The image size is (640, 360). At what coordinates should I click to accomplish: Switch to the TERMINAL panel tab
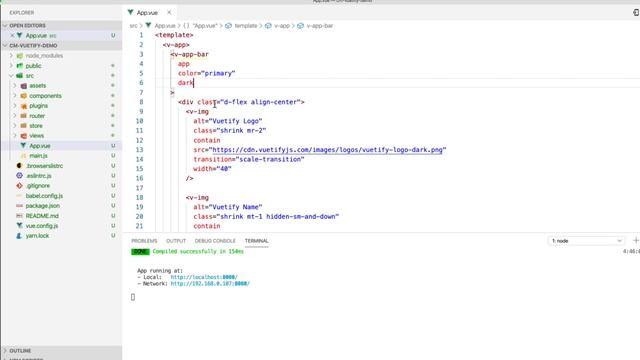(256, 241)
